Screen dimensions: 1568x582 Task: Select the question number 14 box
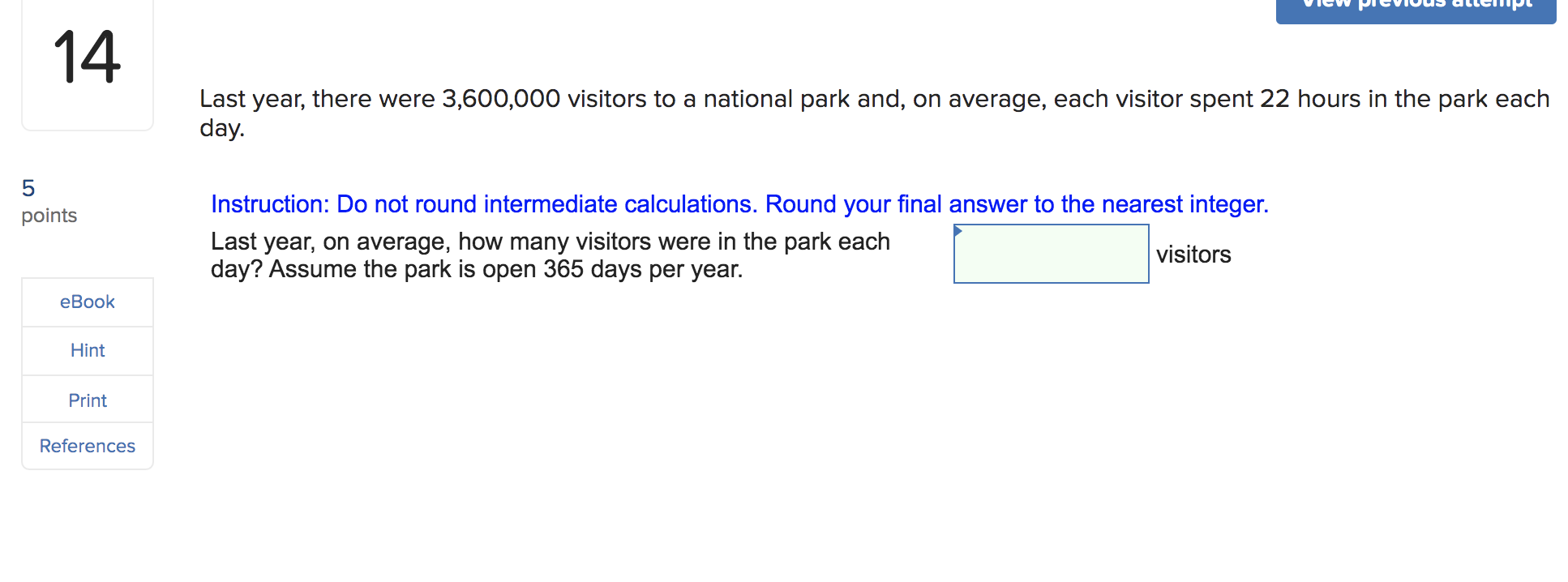click(x=87, y=57)
